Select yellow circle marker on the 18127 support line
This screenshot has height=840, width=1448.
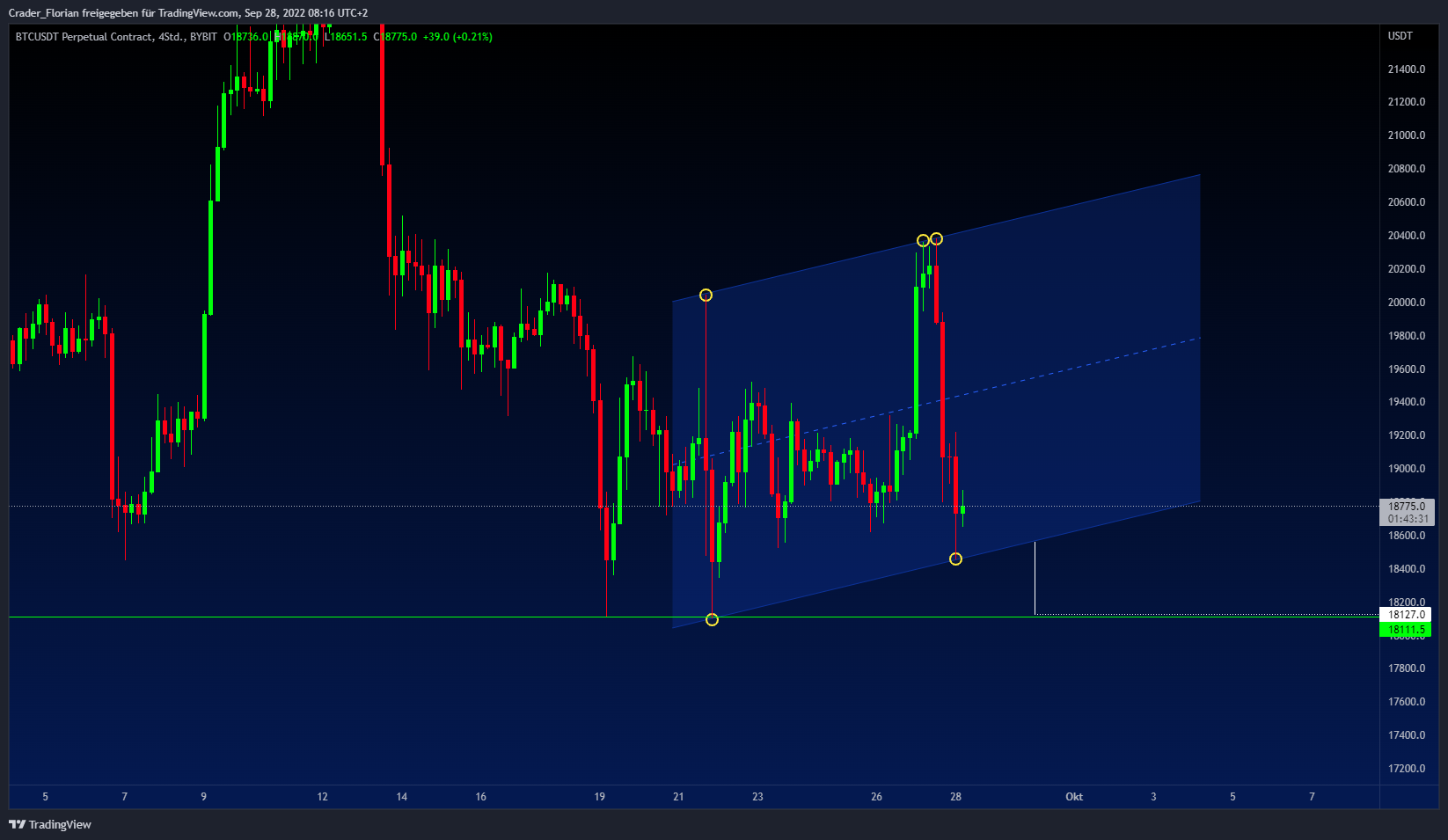coord(712,620)
